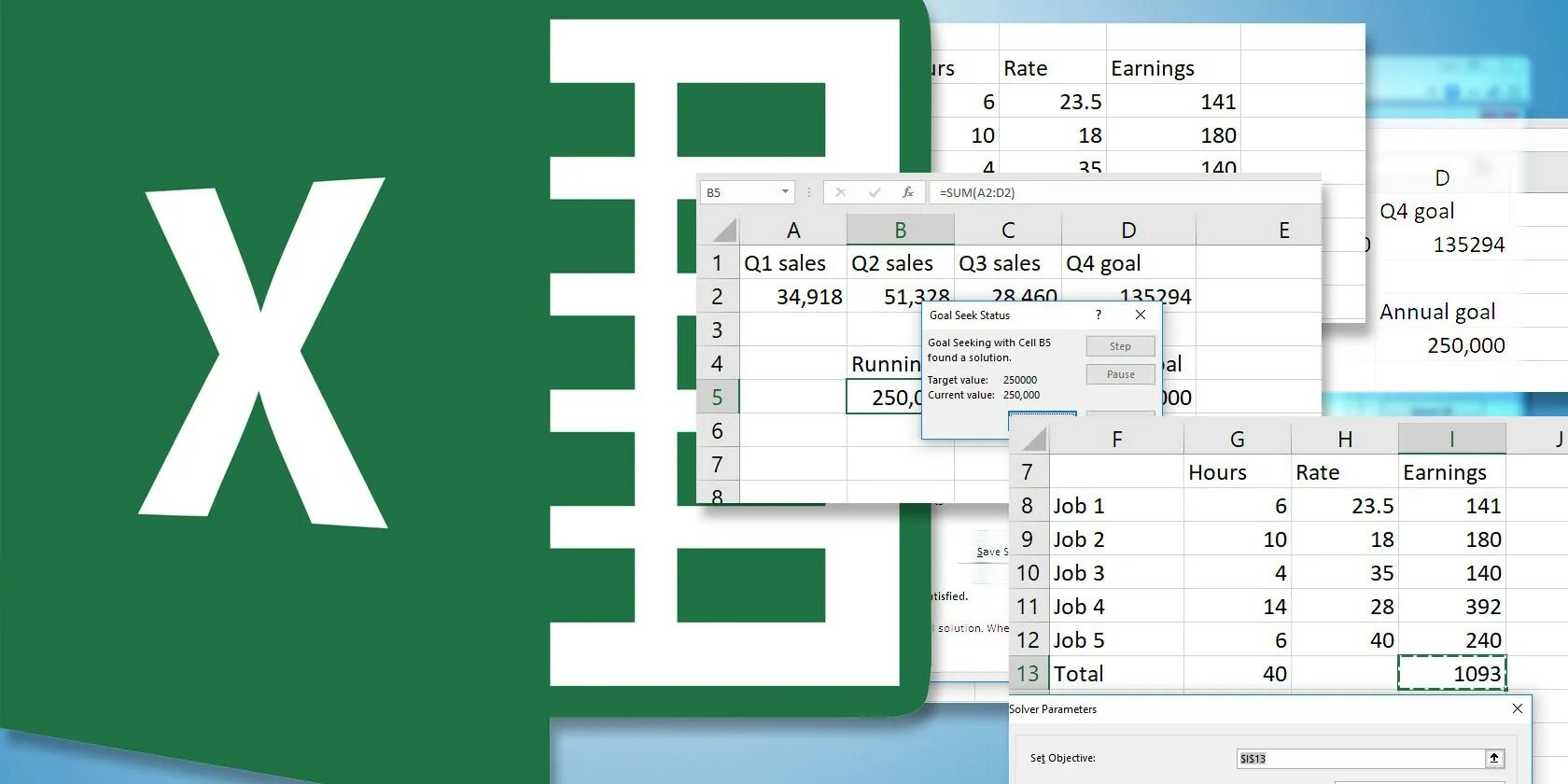Close the Goal Seek Status dialog

(1141, 315)
